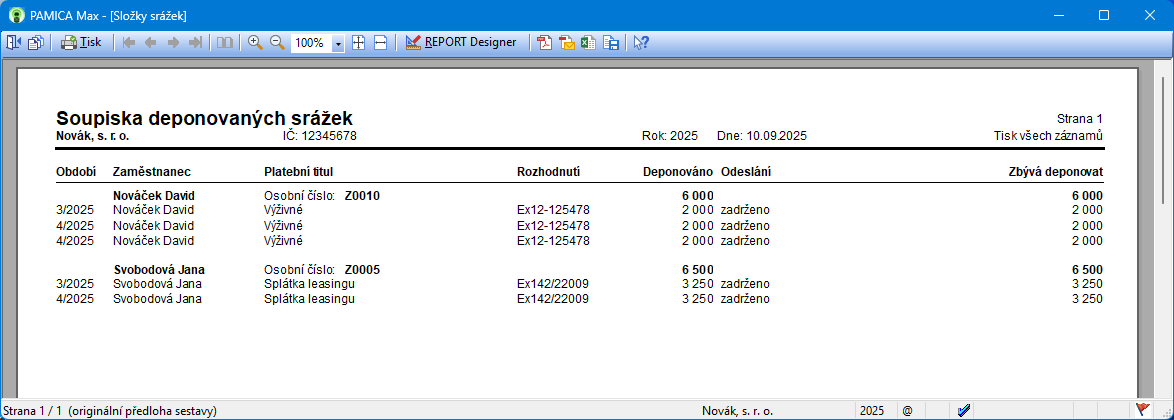Click the blue checkmark status icon
Viewport: 1174px width, 420px height.
pyautogui.click(x=963, y=409)
